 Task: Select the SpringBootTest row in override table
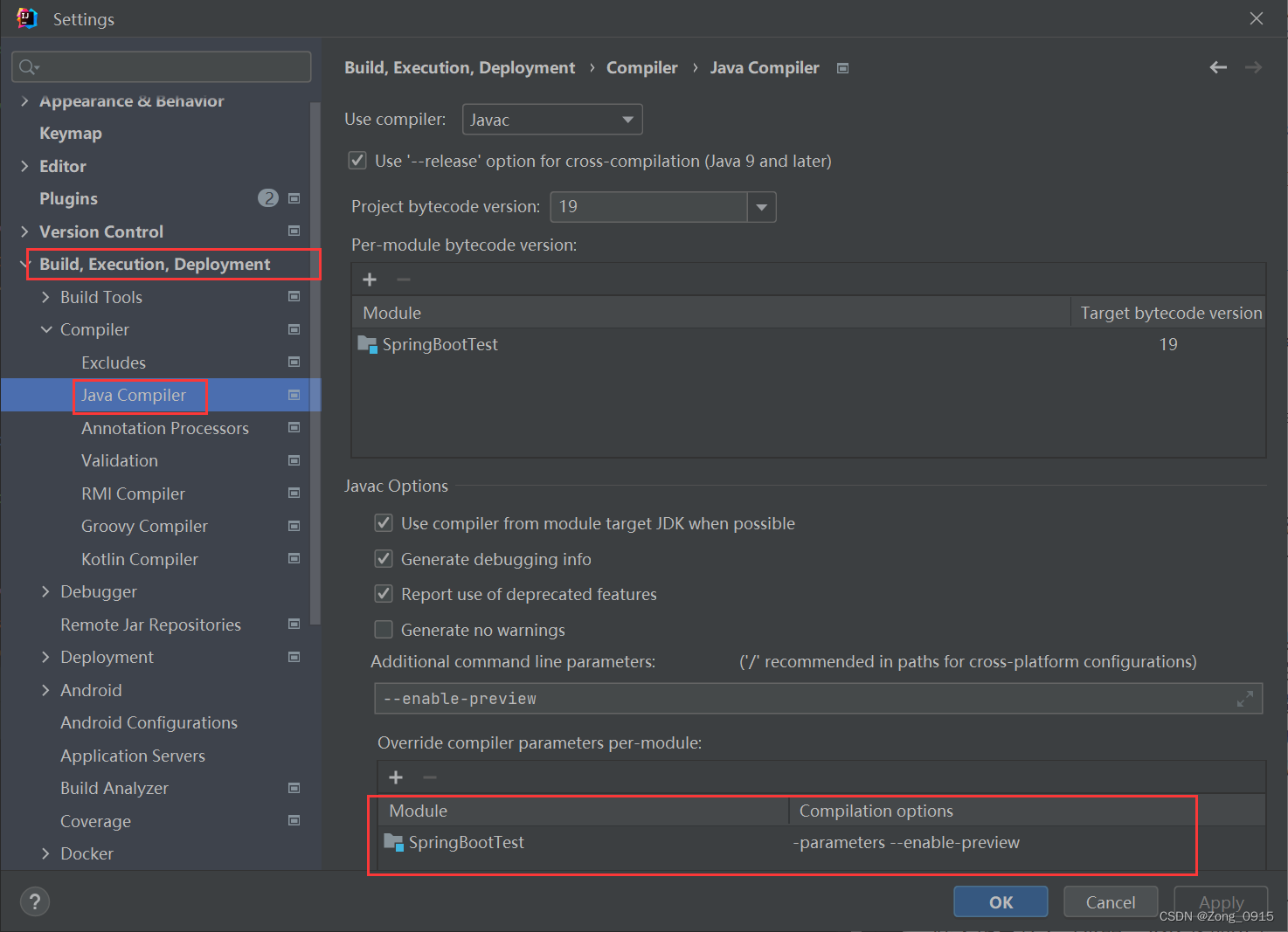point(821,843)
